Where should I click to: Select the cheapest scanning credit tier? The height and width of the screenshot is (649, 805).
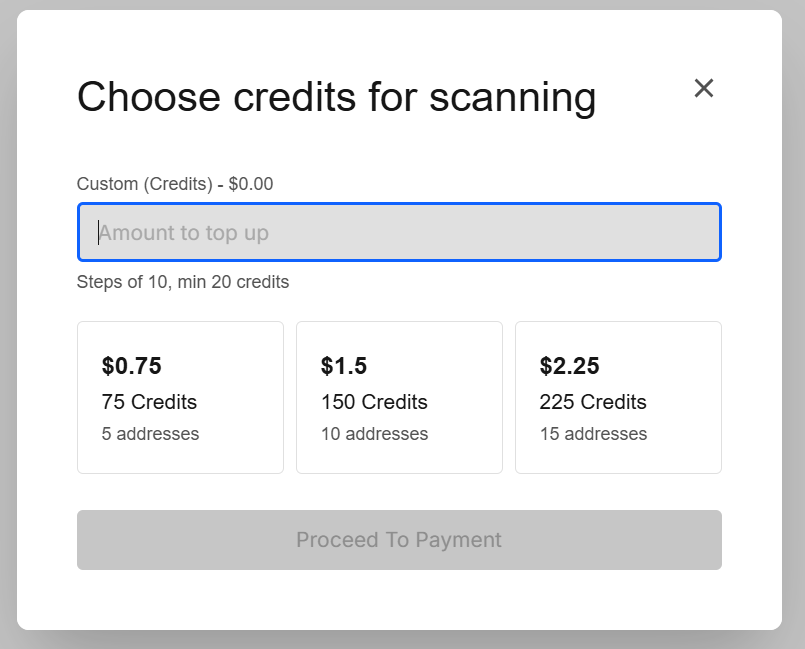[x=180, y=396]
